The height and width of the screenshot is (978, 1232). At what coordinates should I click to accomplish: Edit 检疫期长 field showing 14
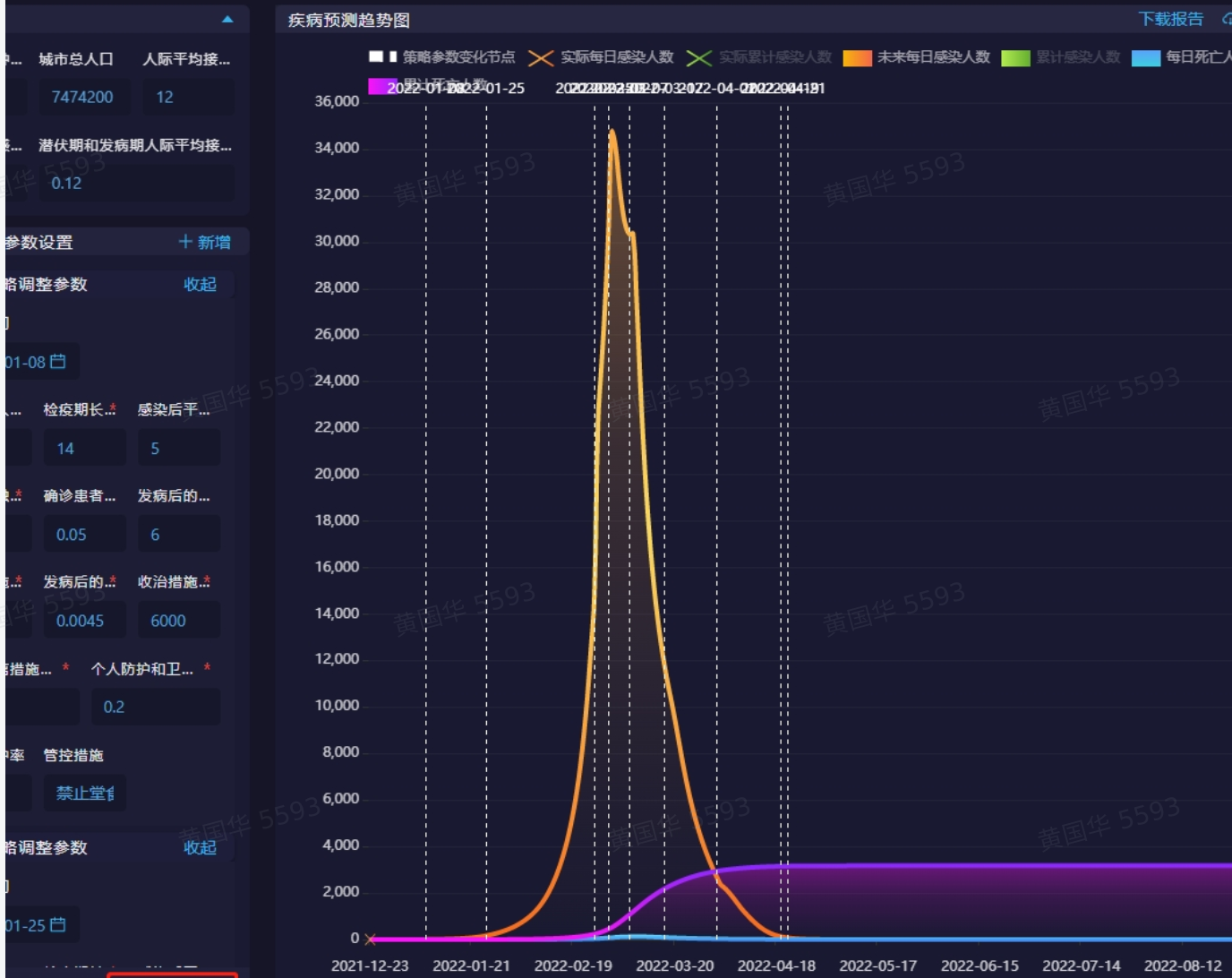(84, 448)
